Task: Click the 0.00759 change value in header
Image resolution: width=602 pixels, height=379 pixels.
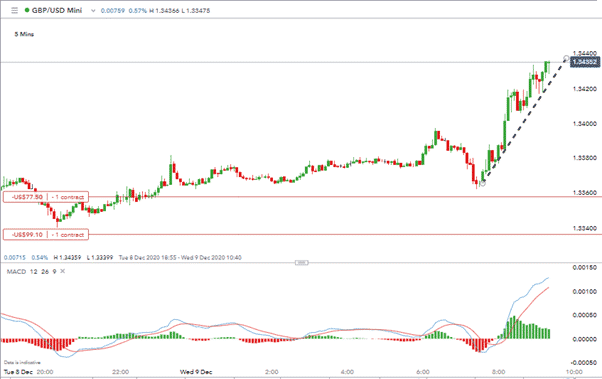Action: pos(113,11)
